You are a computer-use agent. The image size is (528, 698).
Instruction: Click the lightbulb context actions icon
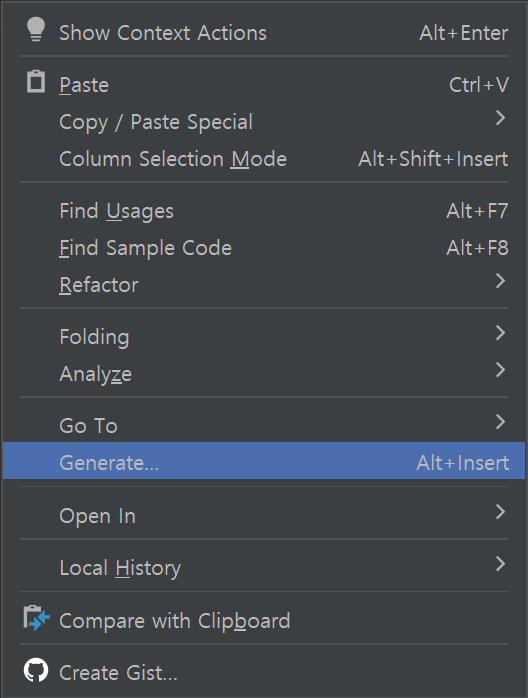36,29
